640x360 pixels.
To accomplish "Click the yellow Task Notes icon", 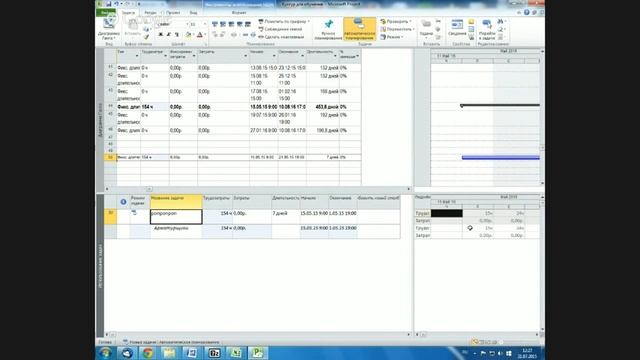I will (471, 22).
